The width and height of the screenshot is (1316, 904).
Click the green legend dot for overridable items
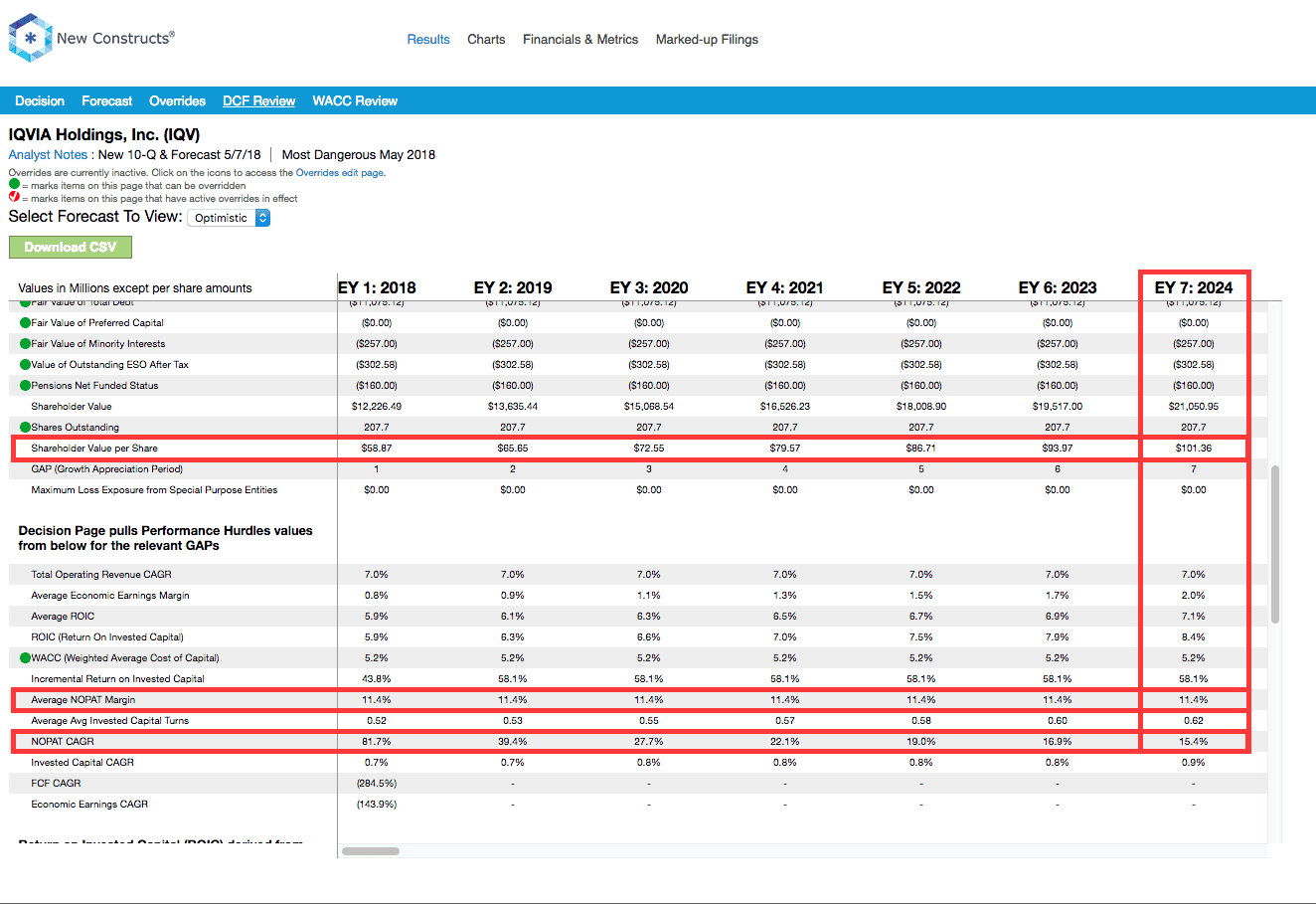click(14, 184)
